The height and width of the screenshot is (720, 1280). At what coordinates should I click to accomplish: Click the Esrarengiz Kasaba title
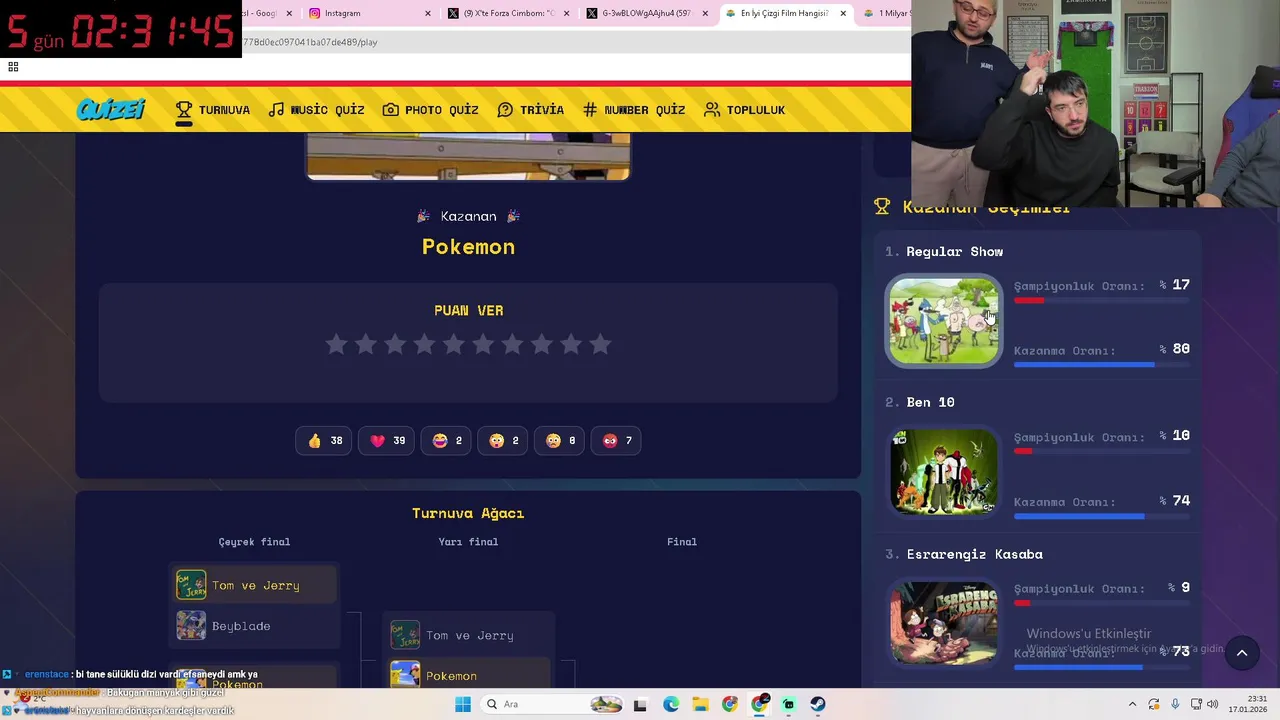pyautogui.click(x=974, y=554)
